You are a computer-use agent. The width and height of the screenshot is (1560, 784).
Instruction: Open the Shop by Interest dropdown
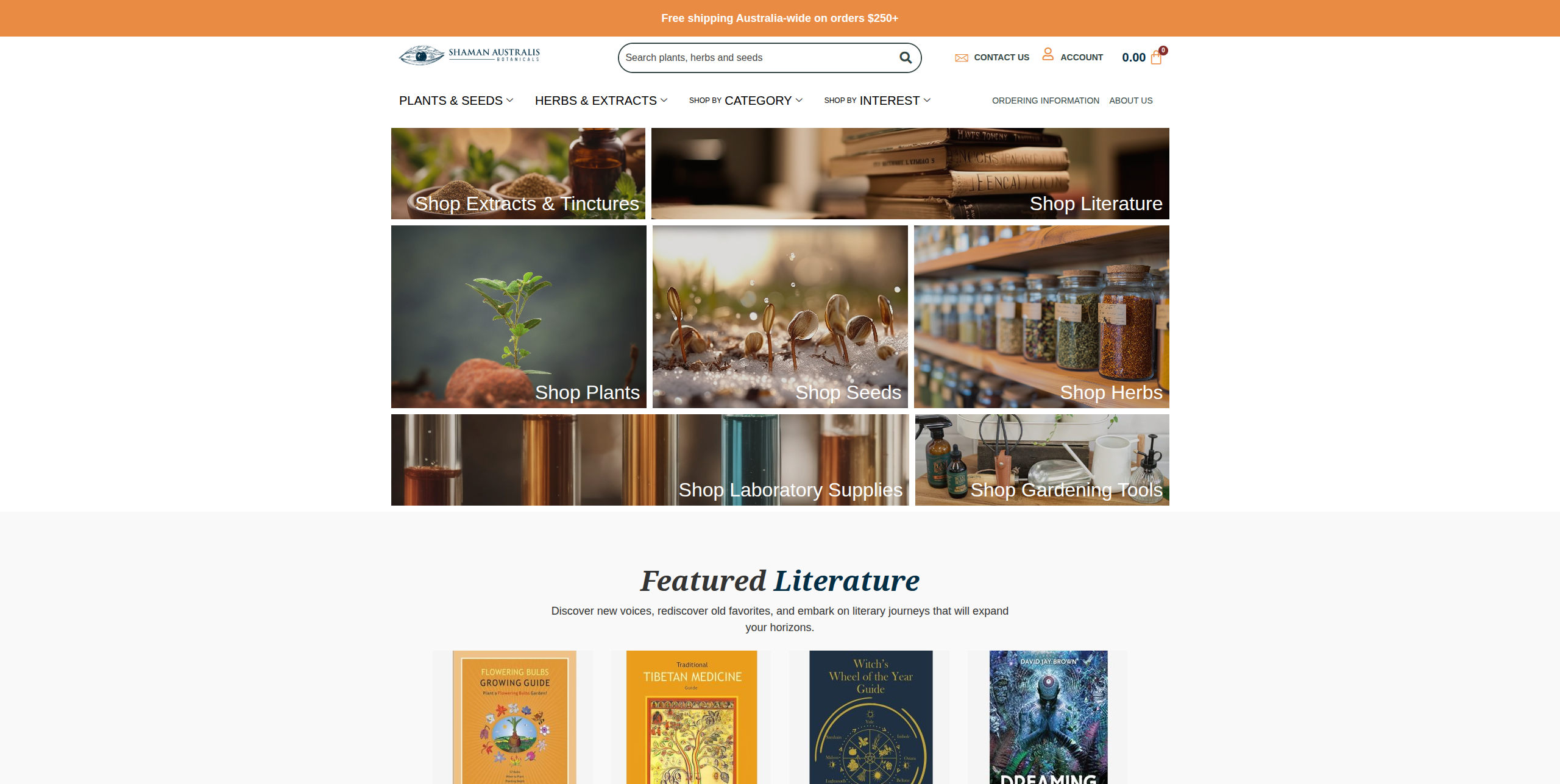pos(877,101)
